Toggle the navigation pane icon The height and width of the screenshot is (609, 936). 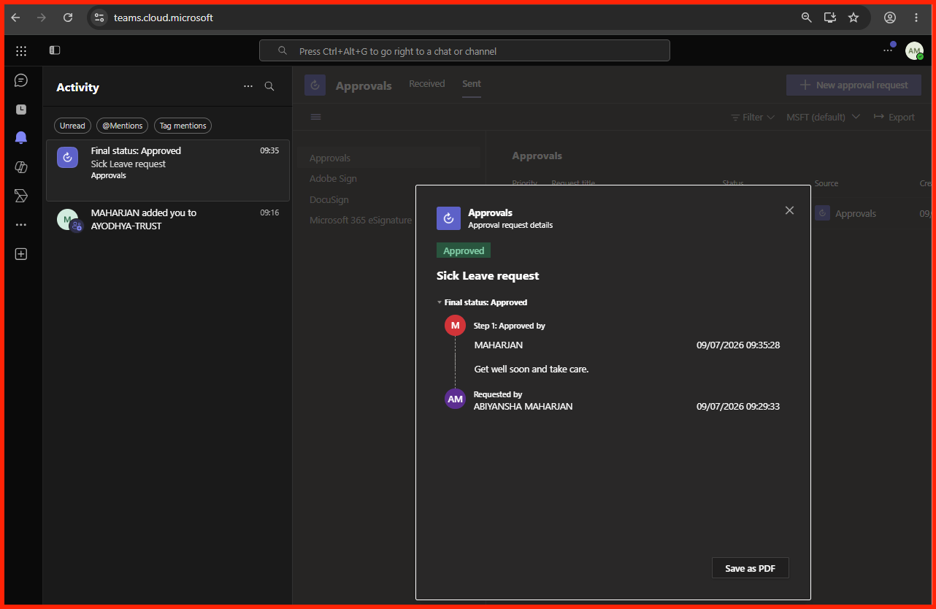55,50
